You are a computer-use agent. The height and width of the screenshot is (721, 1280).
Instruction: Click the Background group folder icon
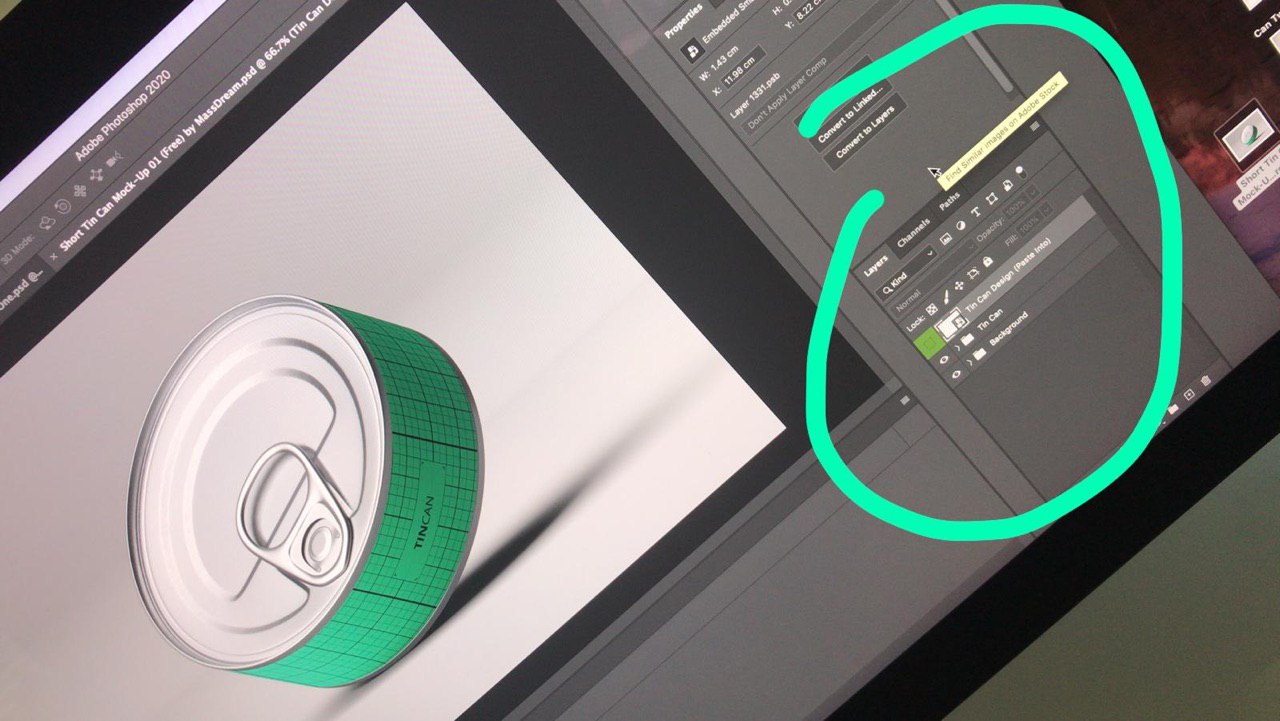point(980,354)
